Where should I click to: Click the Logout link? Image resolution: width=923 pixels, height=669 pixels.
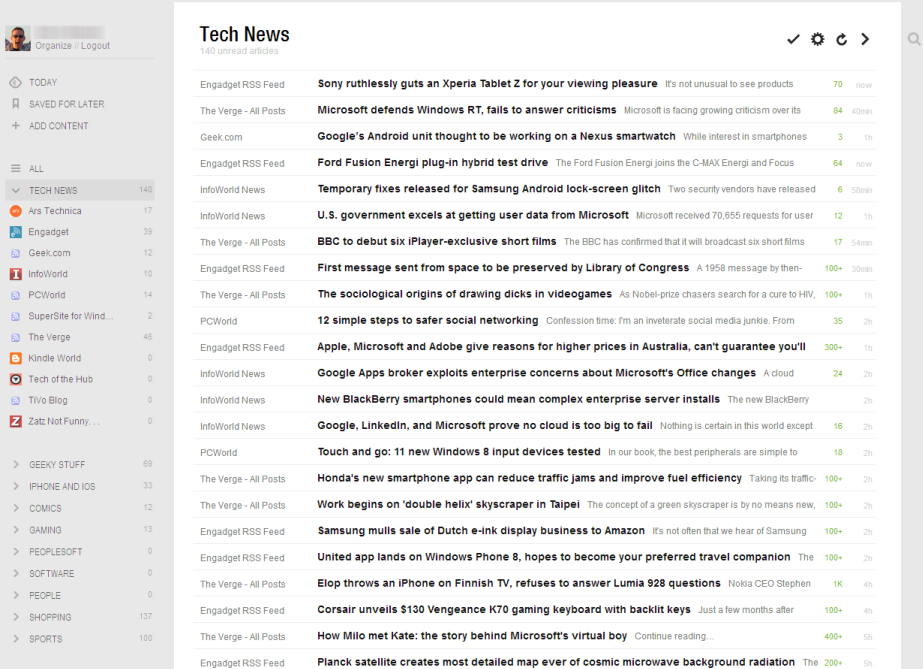(95, 46)
